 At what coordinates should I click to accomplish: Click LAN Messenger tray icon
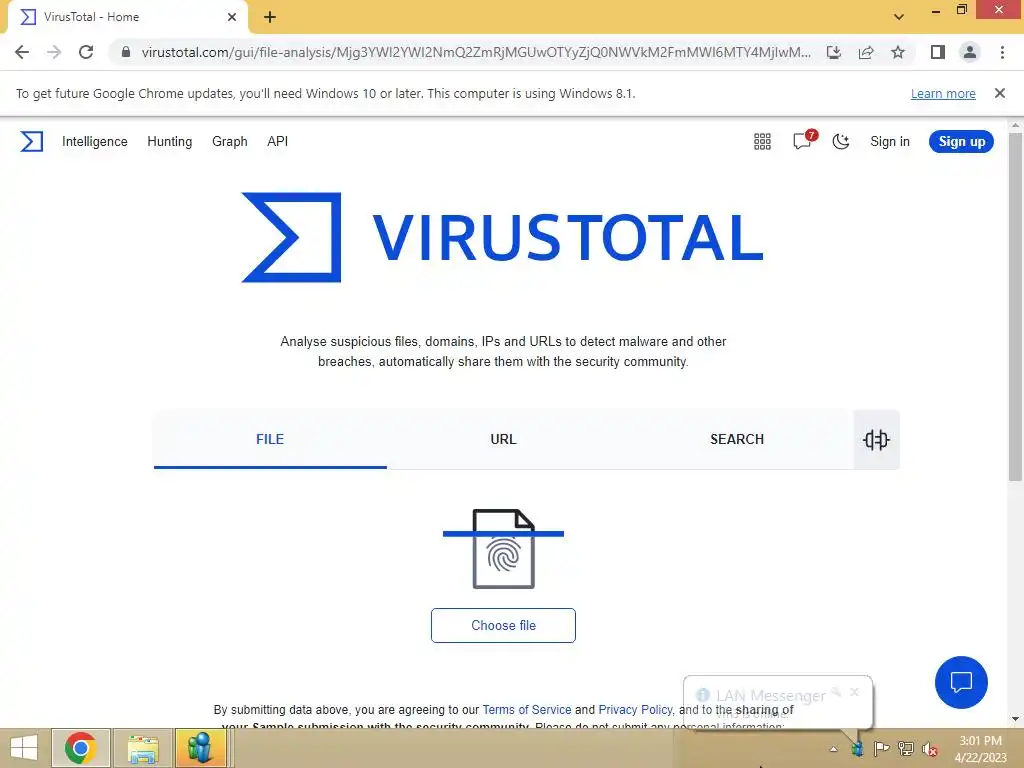857,748
